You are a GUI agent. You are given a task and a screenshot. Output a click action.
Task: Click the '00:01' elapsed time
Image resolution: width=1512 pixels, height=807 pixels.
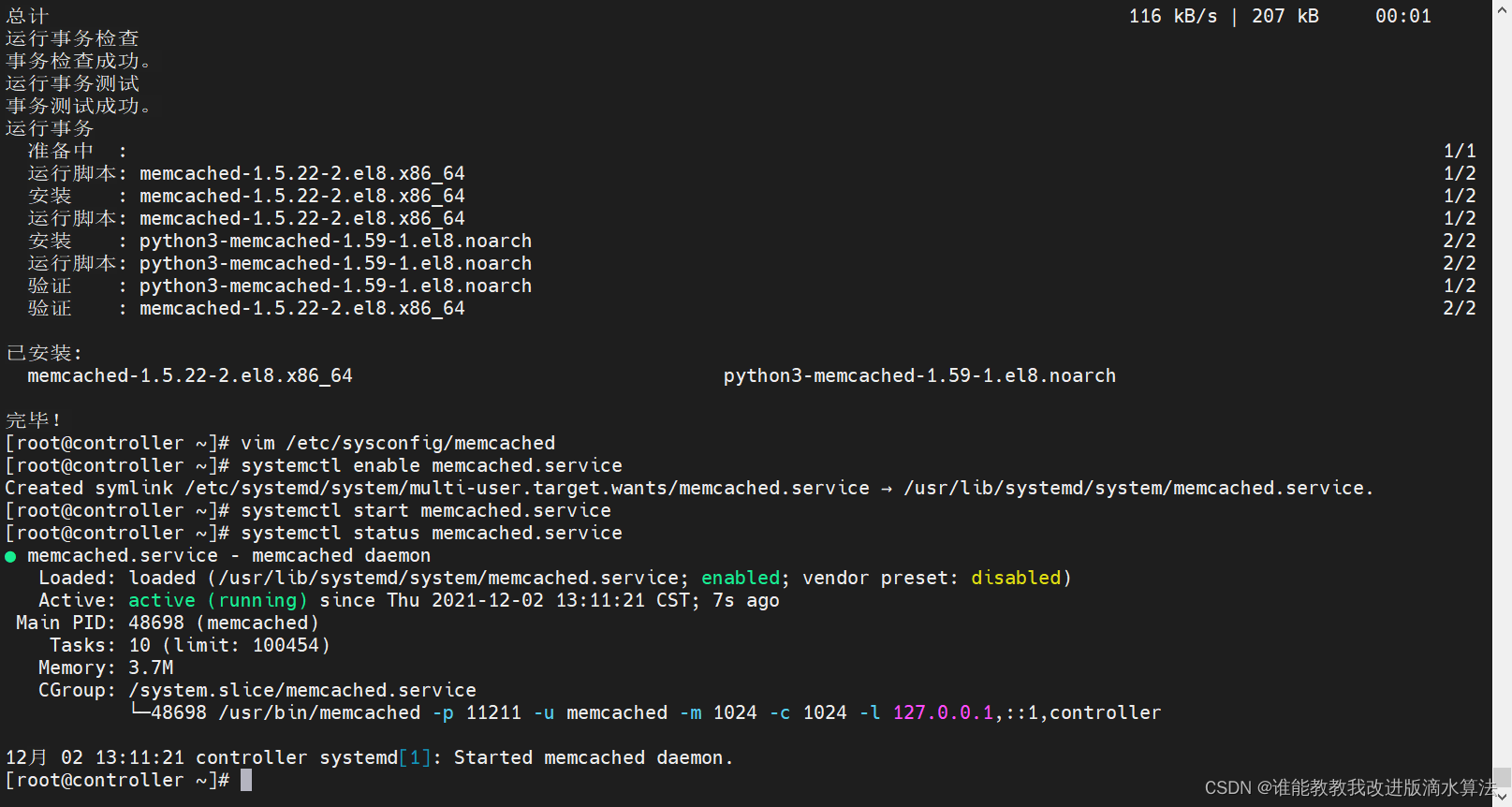point(1403,16)
